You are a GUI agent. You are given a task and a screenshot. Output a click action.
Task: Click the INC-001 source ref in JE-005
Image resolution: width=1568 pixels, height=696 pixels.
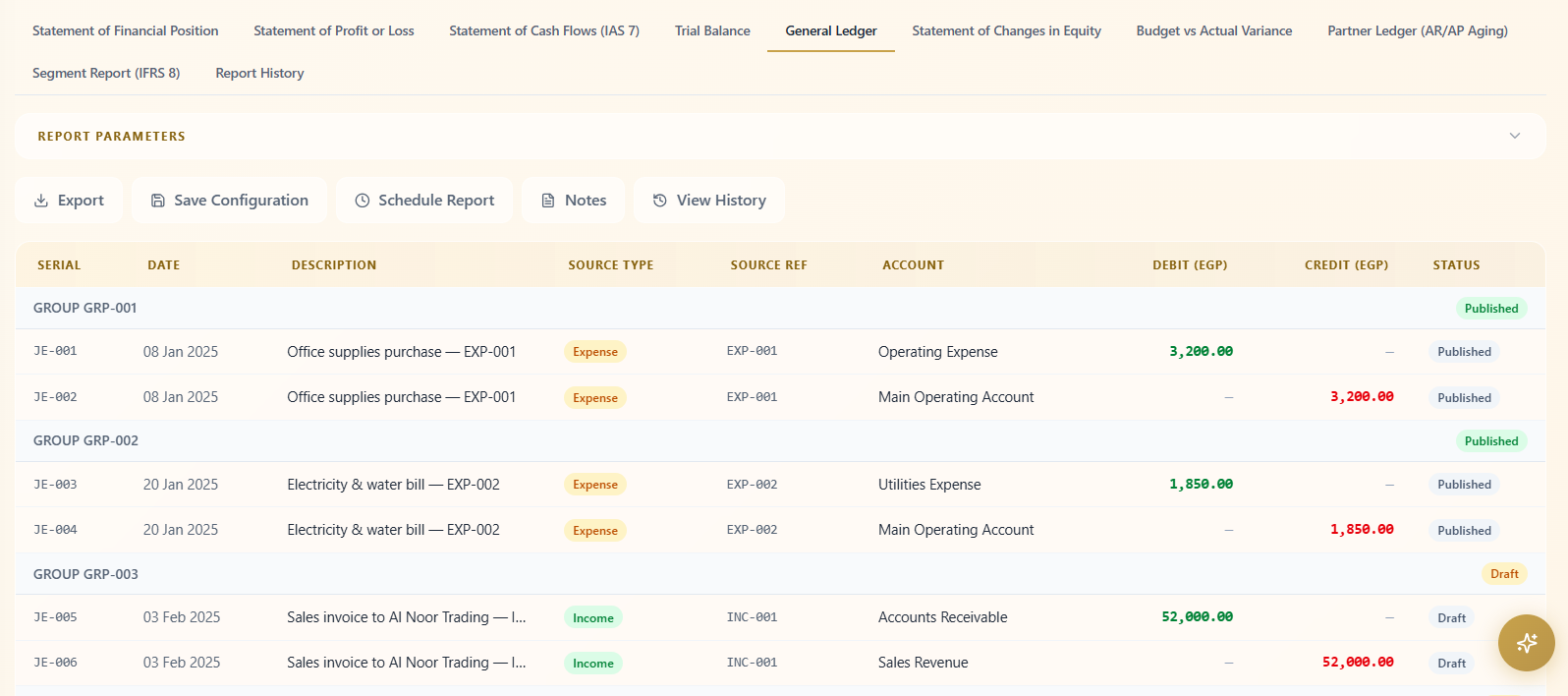[x=752, y=617]
